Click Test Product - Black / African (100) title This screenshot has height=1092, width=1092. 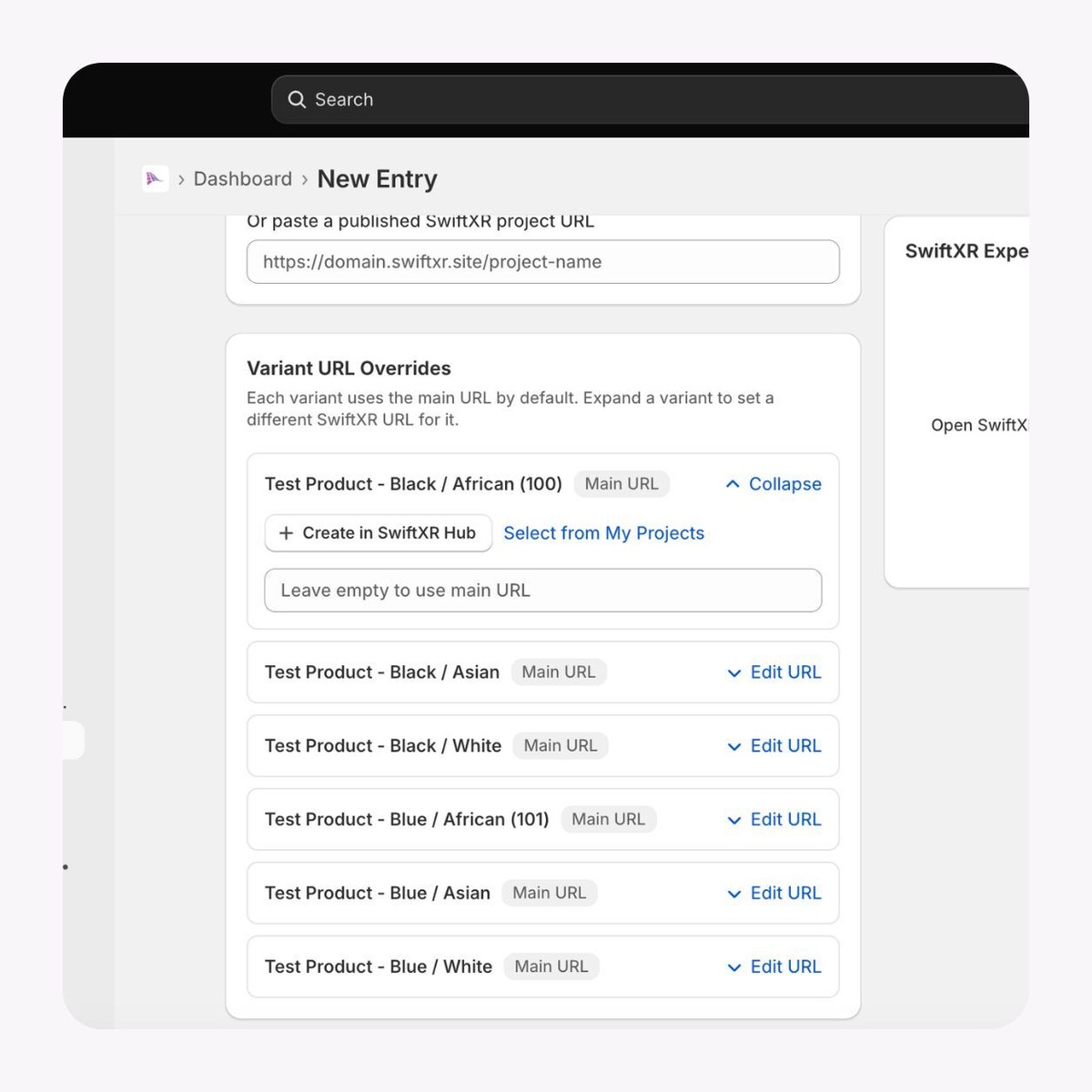tap(414, 484)
